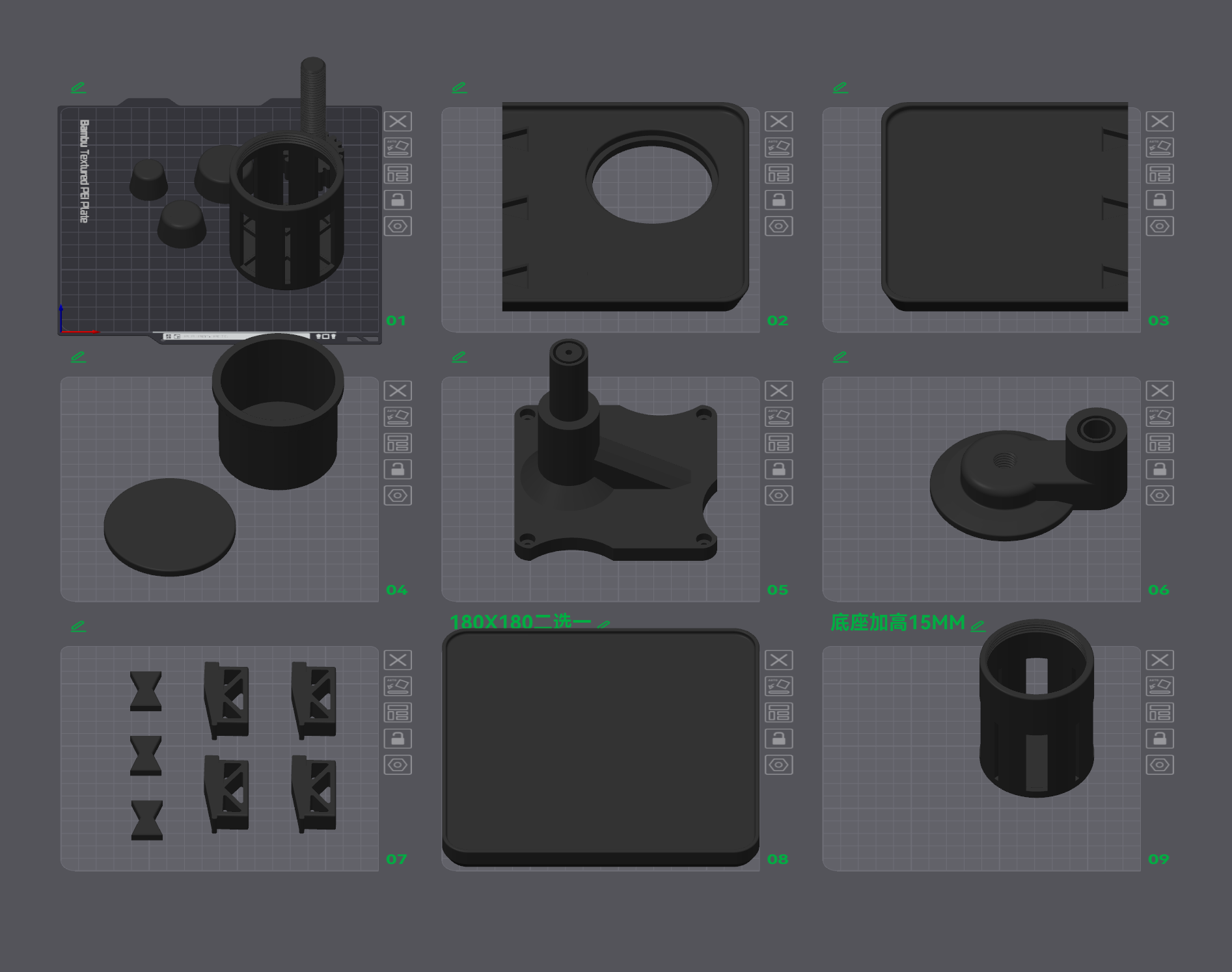Toggle the lock on plate 05
1232x972 pixels.
(778, 469)
